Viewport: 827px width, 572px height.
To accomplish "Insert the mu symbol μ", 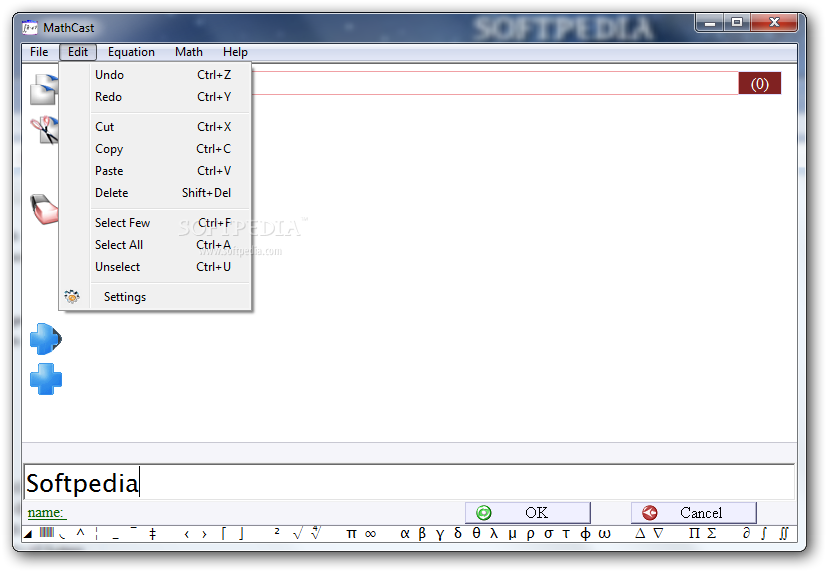I will pos(512,534).
